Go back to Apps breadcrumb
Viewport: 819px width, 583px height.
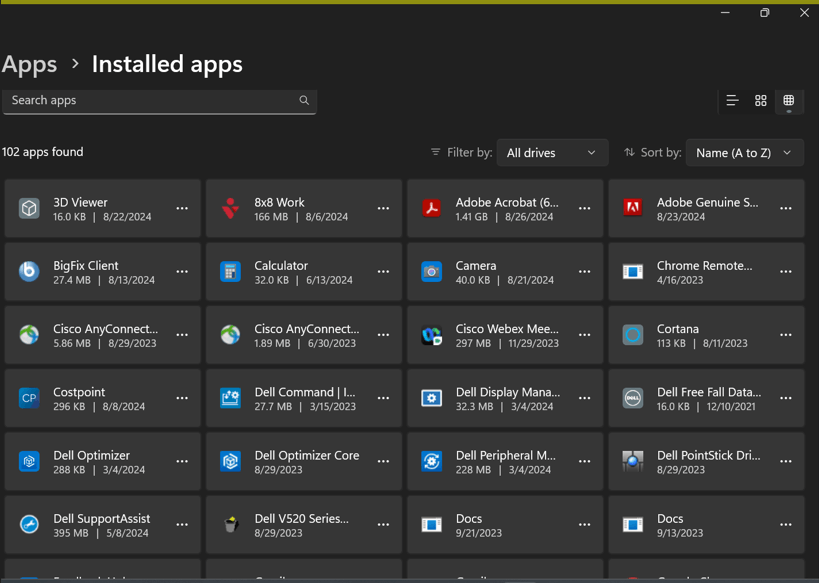click(x=30, y=64)
